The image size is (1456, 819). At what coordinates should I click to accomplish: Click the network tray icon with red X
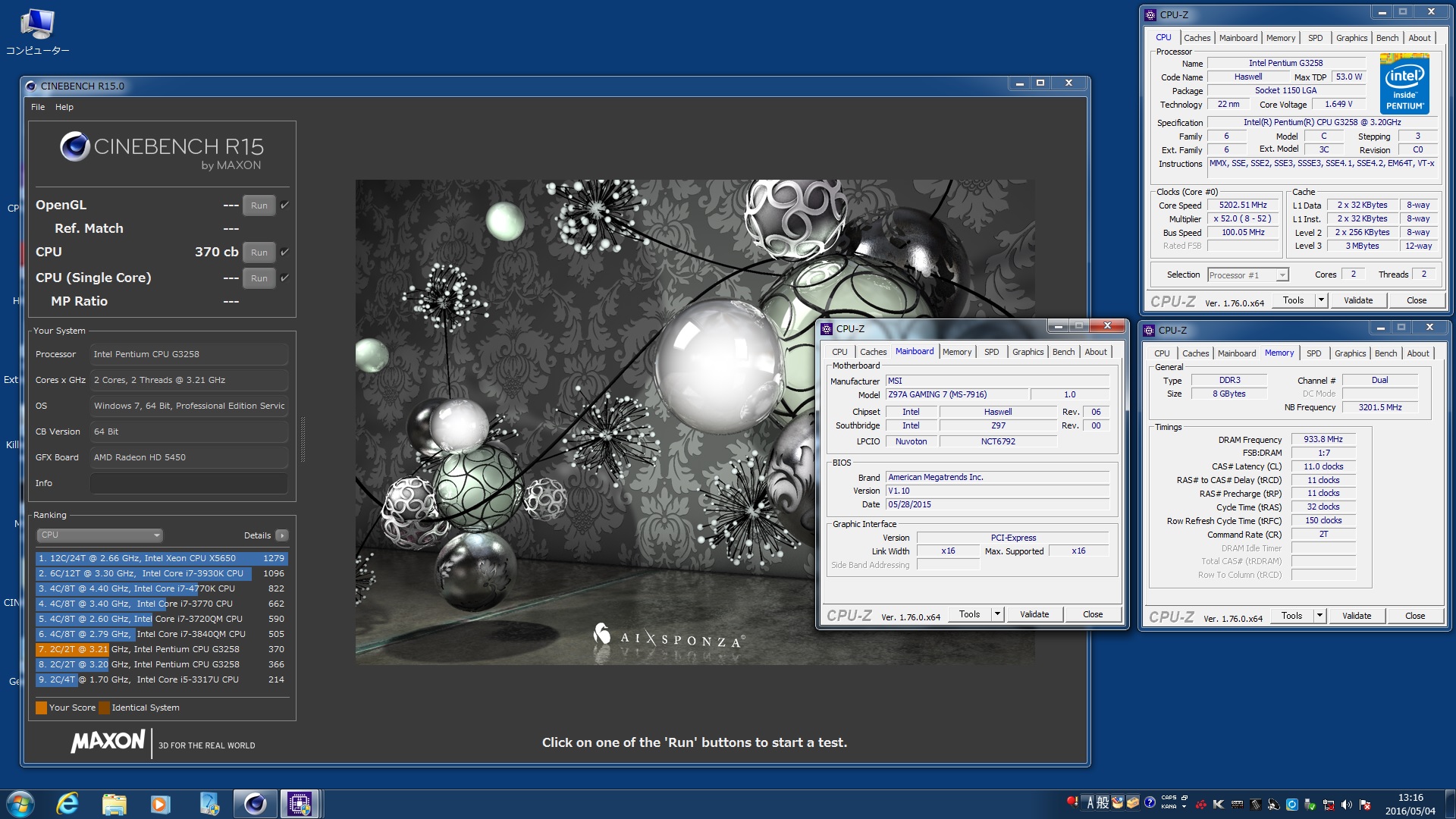[x=1329, y=805]
